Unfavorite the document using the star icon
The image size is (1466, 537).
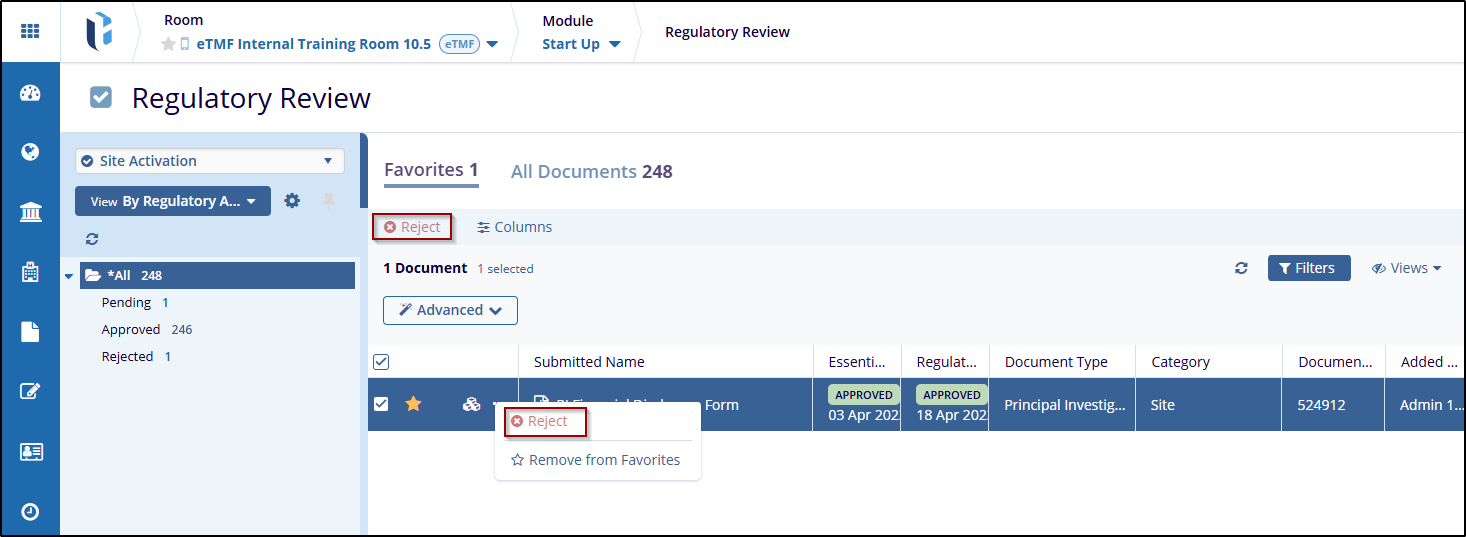click(413, 404)
